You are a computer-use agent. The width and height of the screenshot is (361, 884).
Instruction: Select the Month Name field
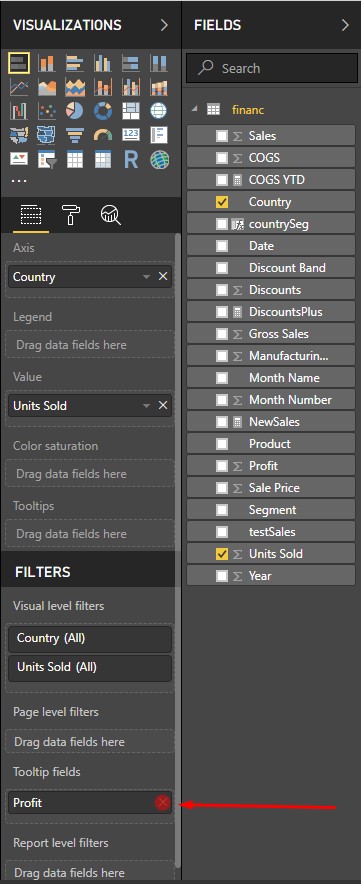point(284,378)
